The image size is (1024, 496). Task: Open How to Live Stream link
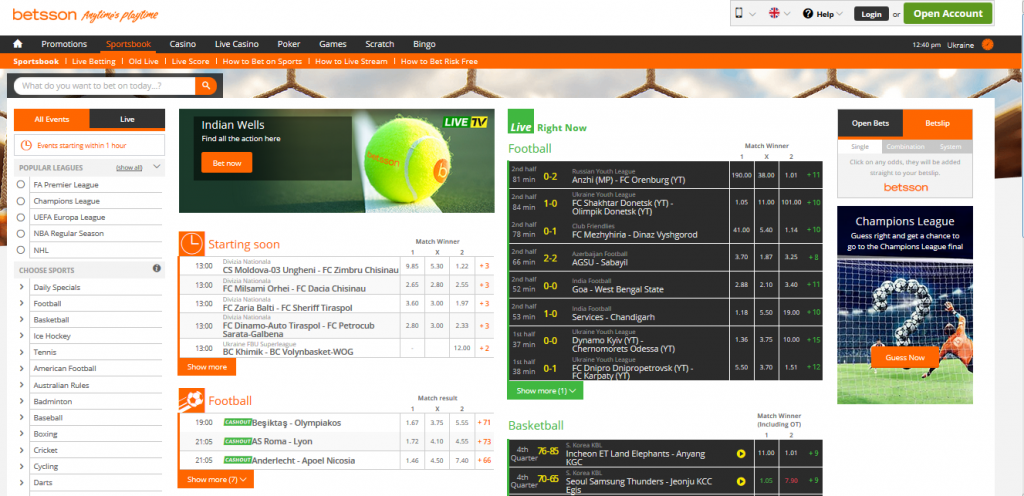(351, 61)
